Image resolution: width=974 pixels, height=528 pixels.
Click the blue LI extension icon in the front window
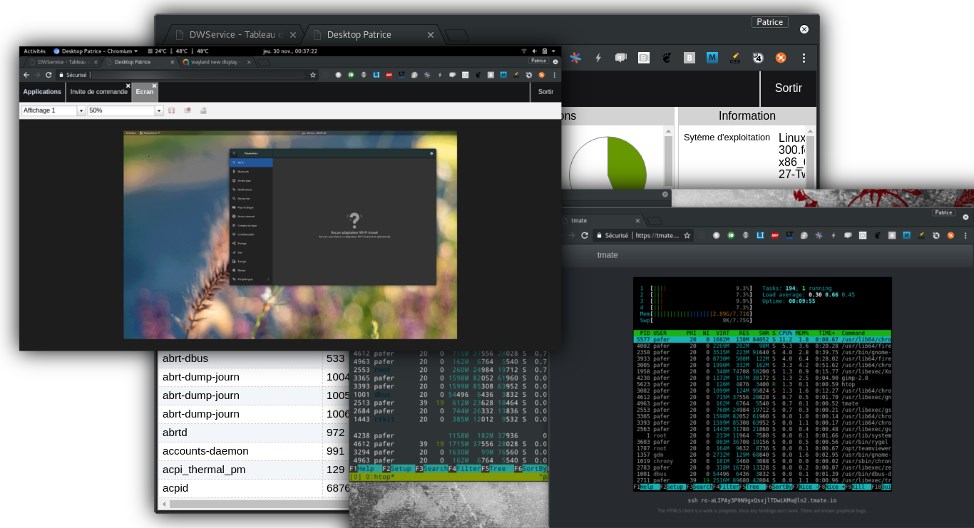click(x=376, y=75)
